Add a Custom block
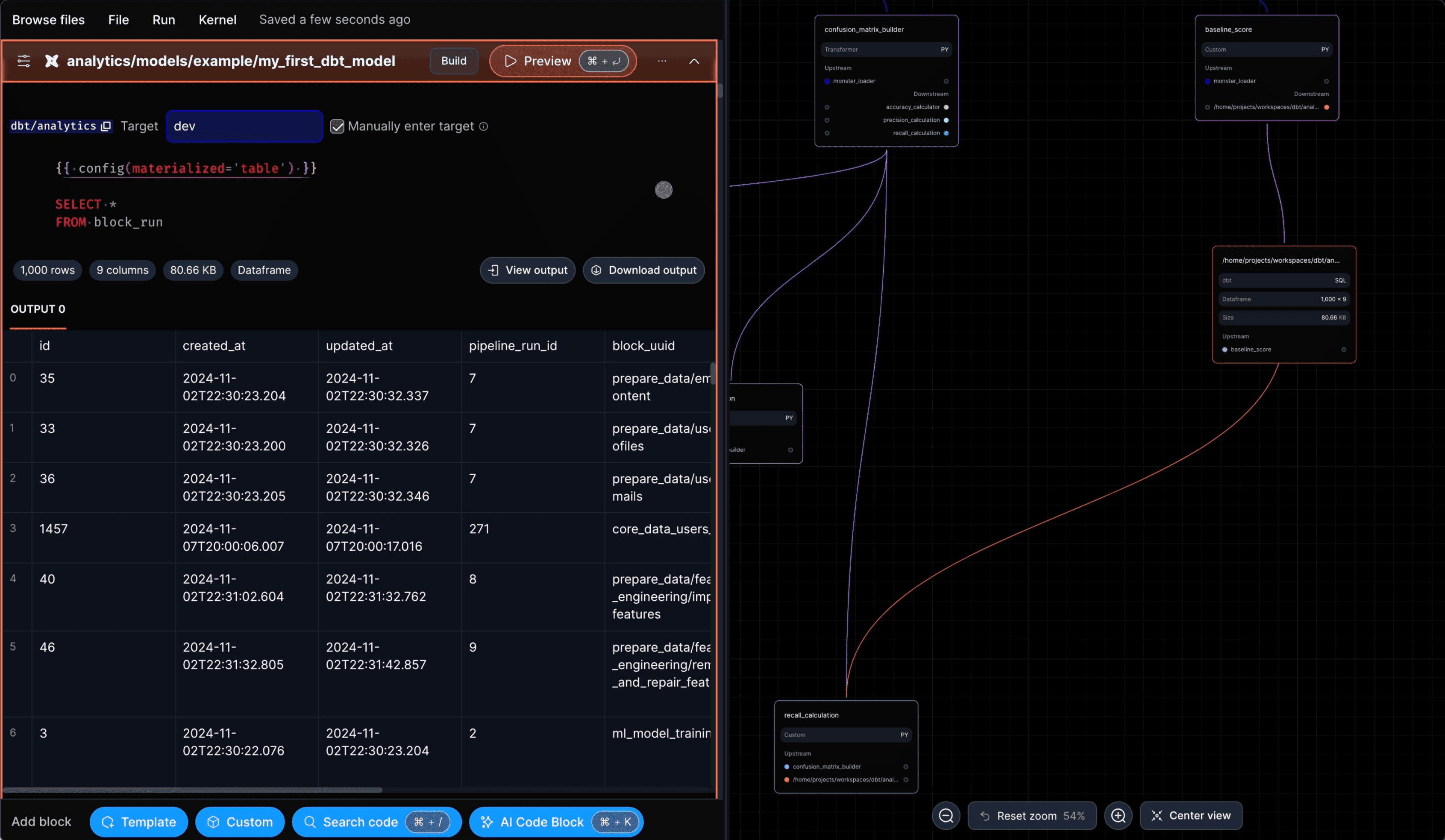The width and height of the screenshot is (1445, 840). click(x=240, y=822)
